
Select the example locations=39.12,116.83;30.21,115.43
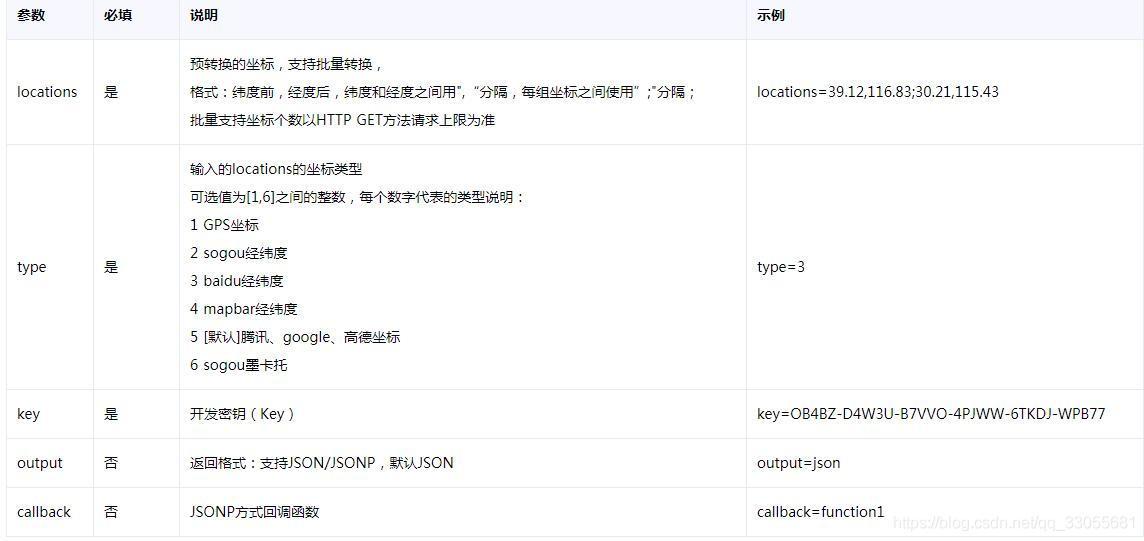[878, 92]
